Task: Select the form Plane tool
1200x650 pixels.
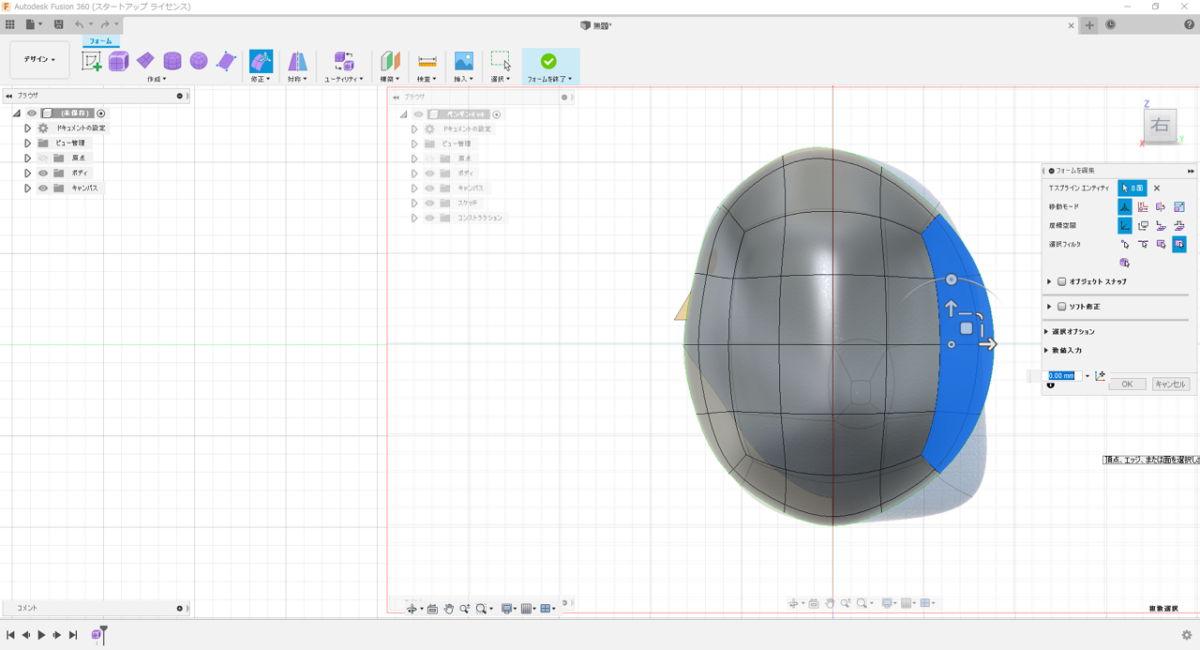Action: [146, 61]
